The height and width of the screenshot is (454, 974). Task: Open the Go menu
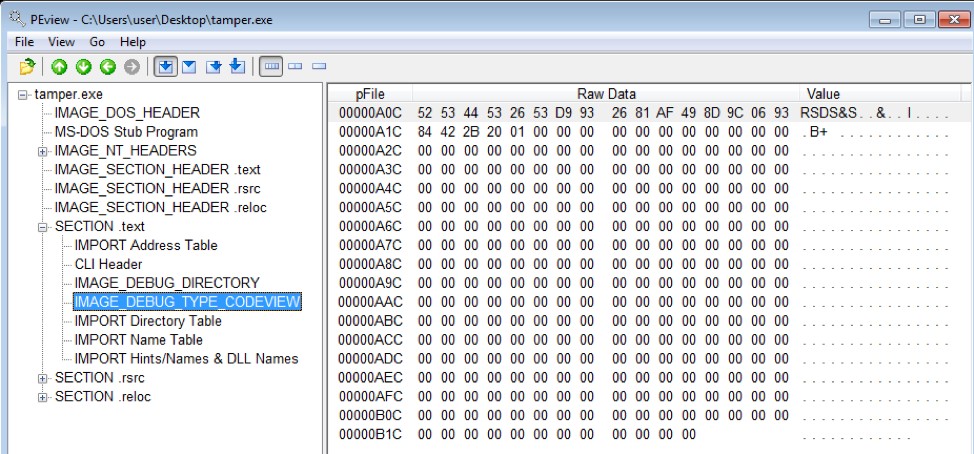[97, 42]
